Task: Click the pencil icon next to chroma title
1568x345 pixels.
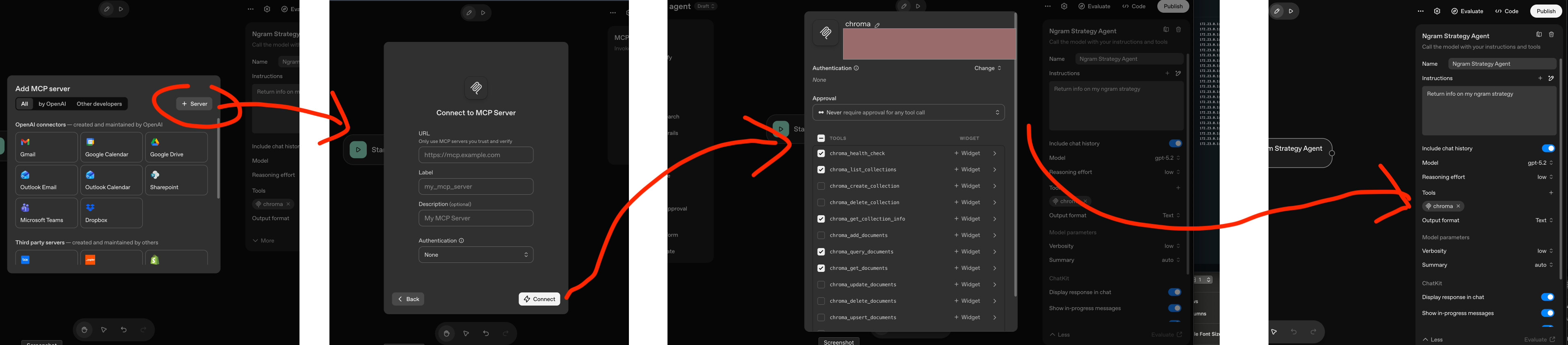Action: (x=877, y=25)
